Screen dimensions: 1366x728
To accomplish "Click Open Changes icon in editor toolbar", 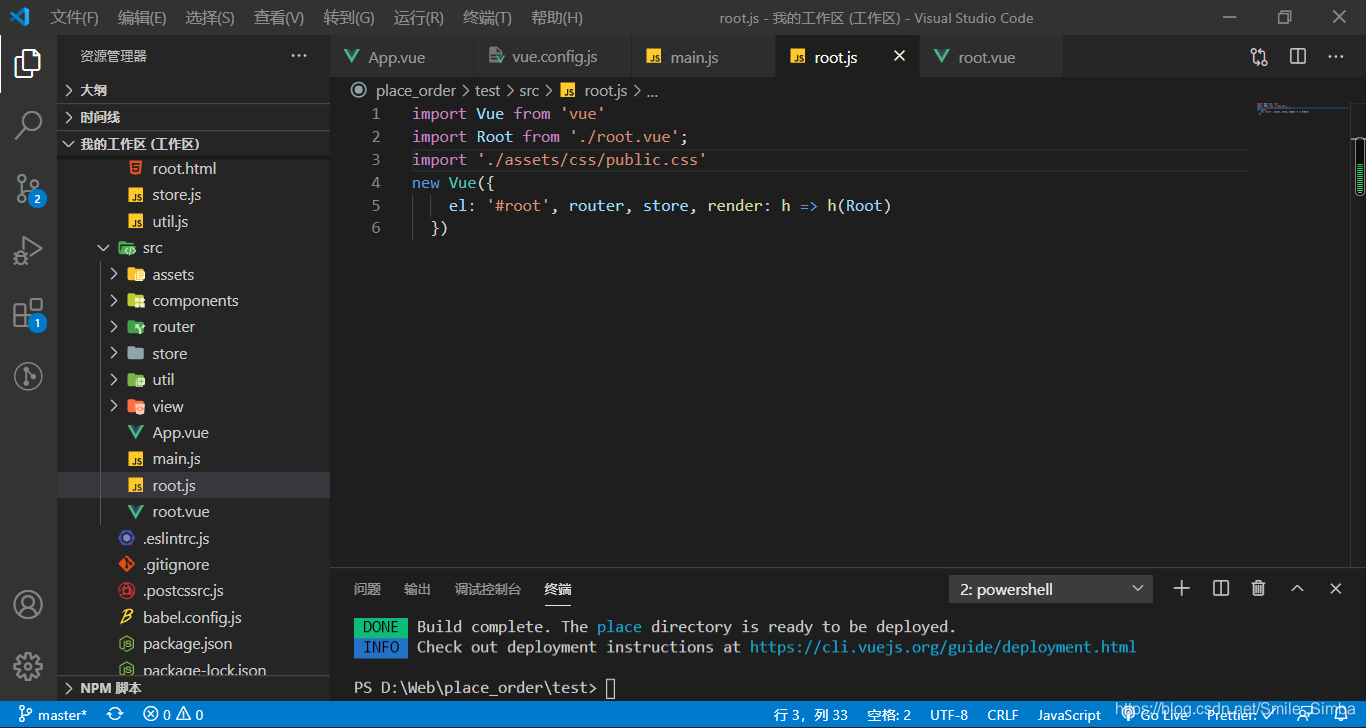I will (x=1259, y=57).
